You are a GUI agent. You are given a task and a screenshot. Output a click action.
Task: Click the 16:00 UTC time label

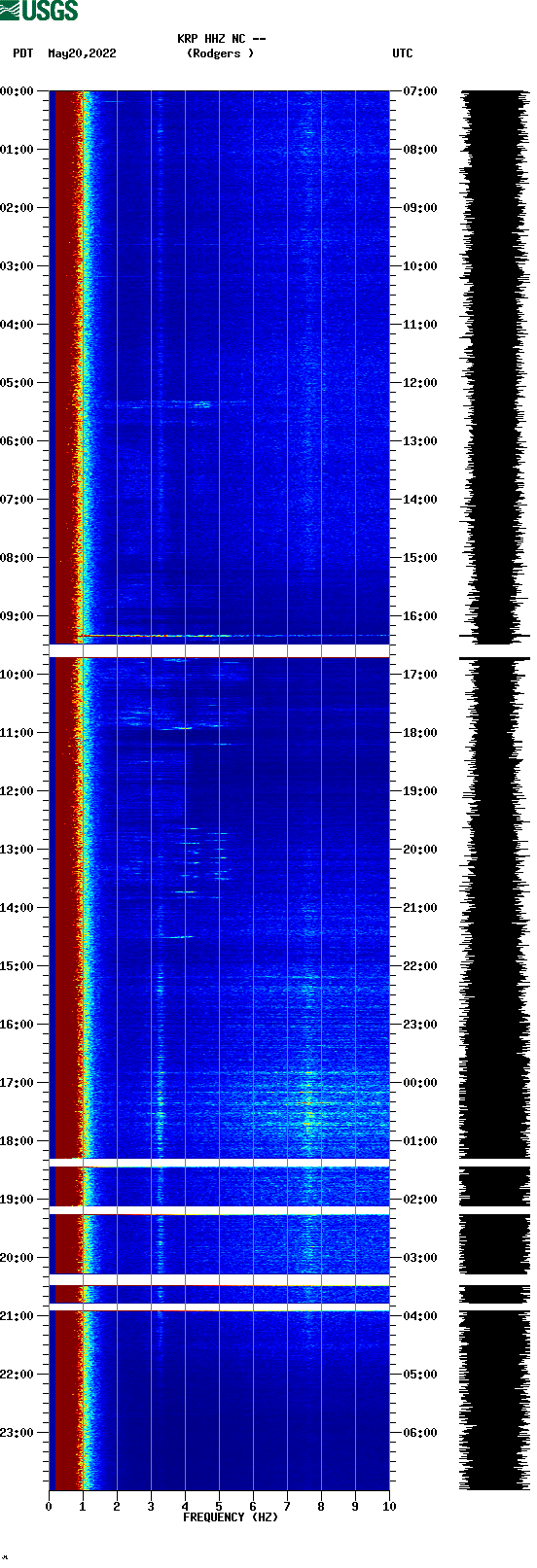[420, 616]
